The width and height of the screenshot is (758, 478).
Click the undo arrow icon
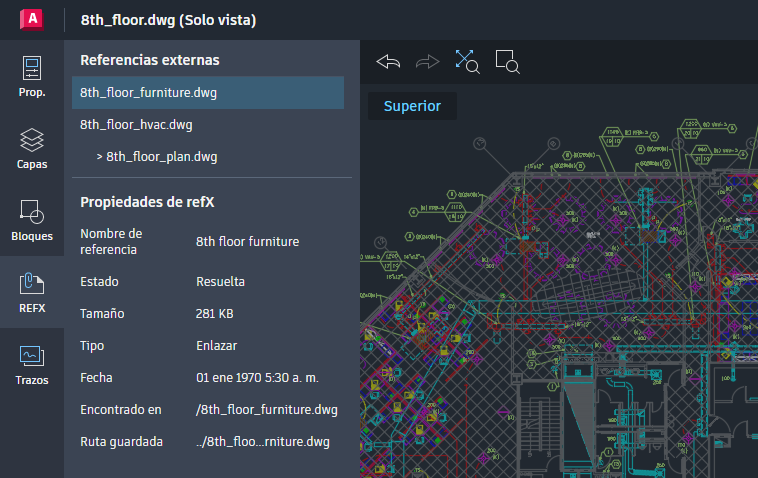click(388, 62)
